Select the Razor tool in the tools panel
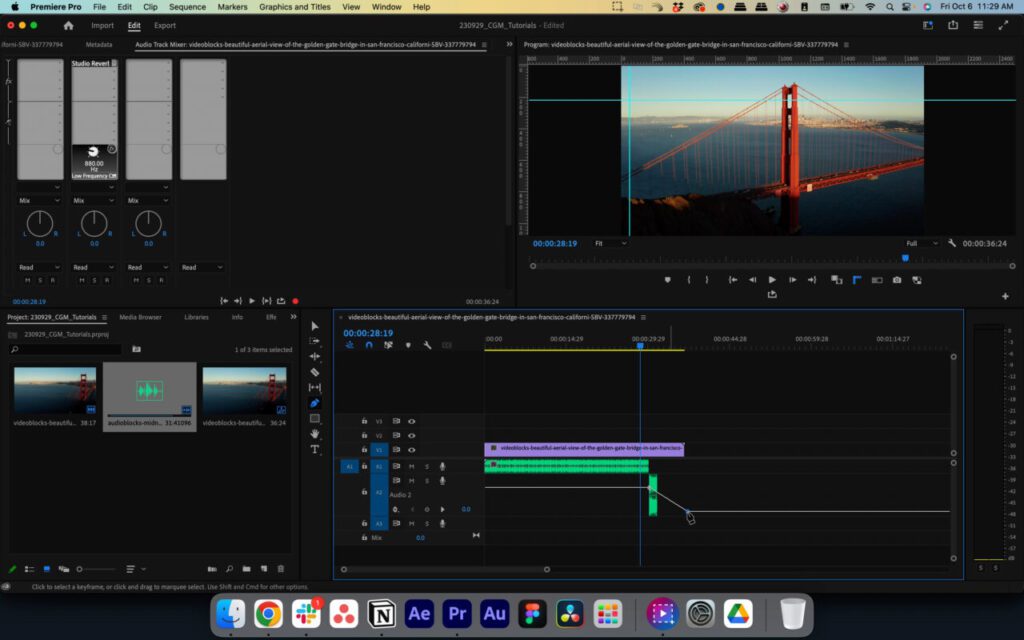The height and width of the screenshot is (640, 1024). [315, 372]
